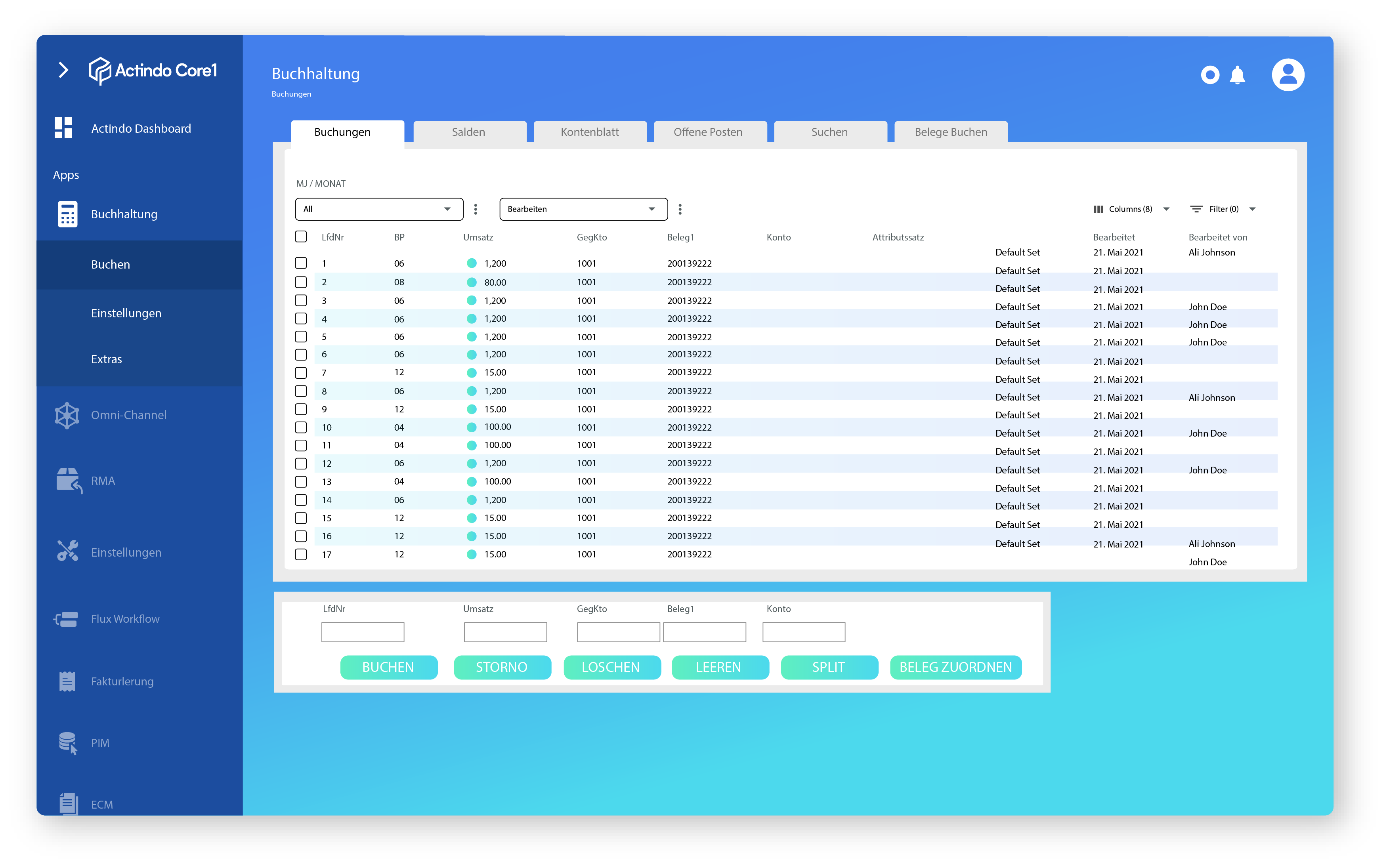Sort by the Attributssatz column header
The image size is (1387, 868).
point(898,237)
